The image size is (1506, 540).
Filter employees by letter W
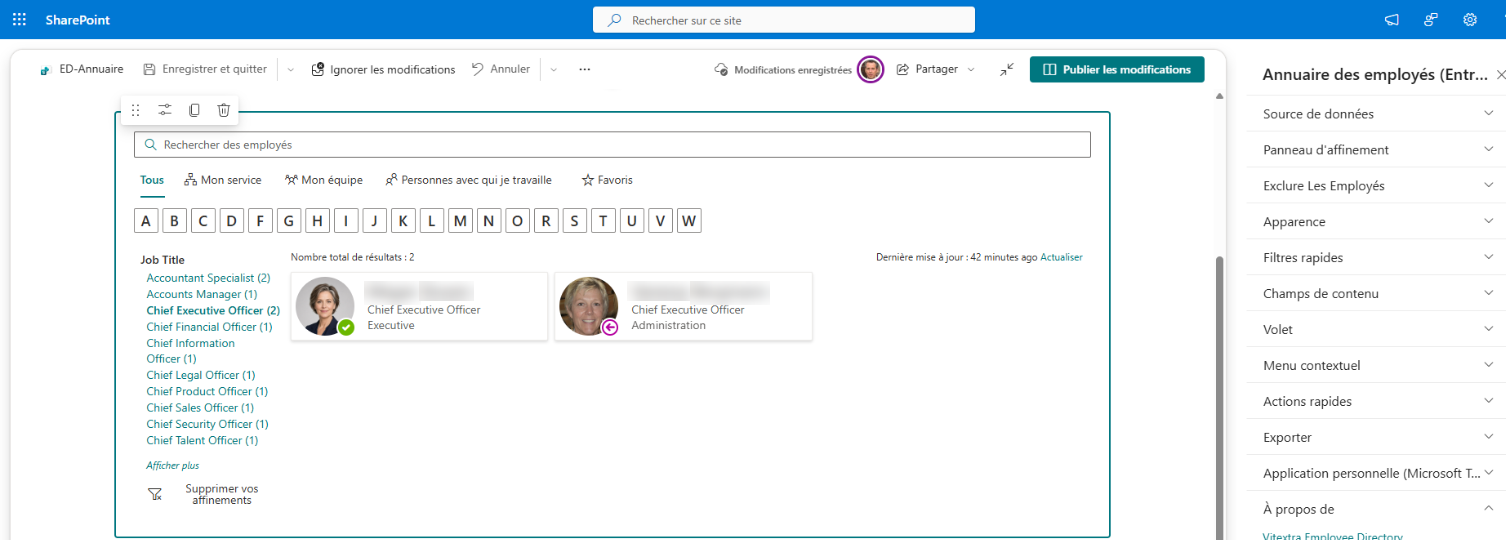coord(689,221)
